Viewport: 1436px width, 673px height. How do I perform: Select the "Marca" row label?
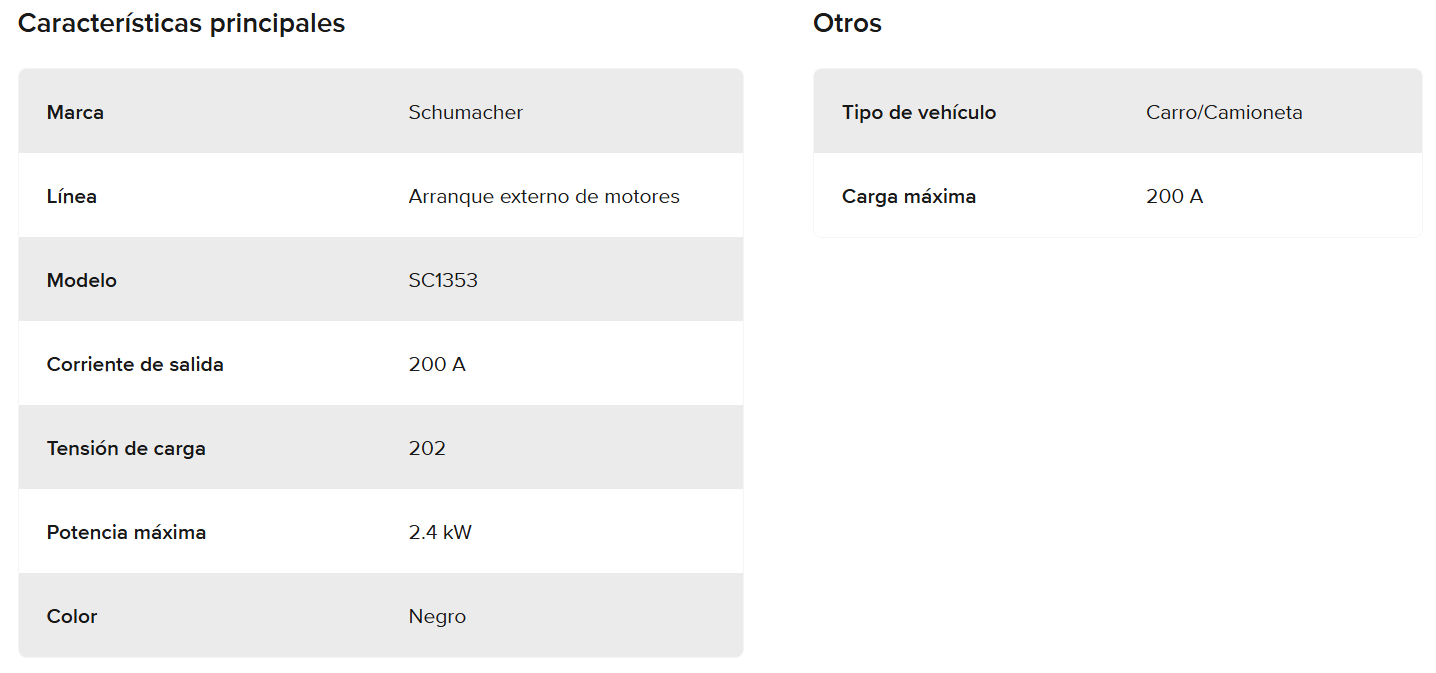point(75,112)
